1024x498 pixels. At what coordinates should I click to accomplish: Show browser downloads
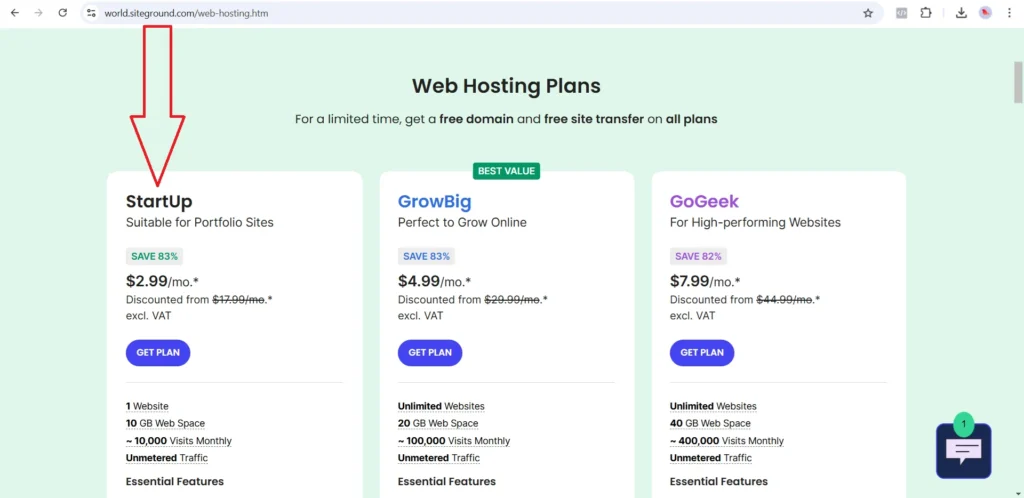click(x=961, y=13)
